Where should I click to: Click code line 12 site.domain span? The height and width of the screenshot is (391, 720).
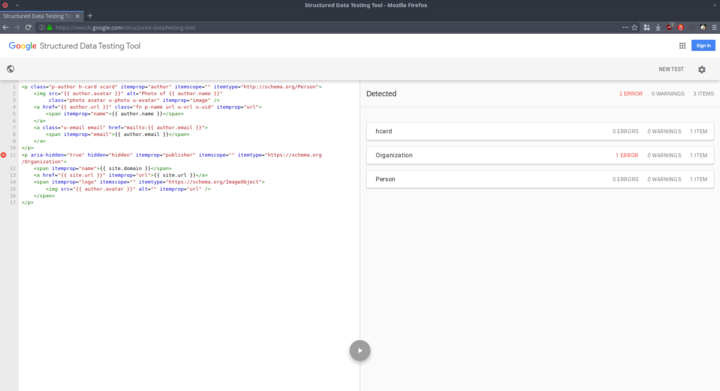click(102, 168)
